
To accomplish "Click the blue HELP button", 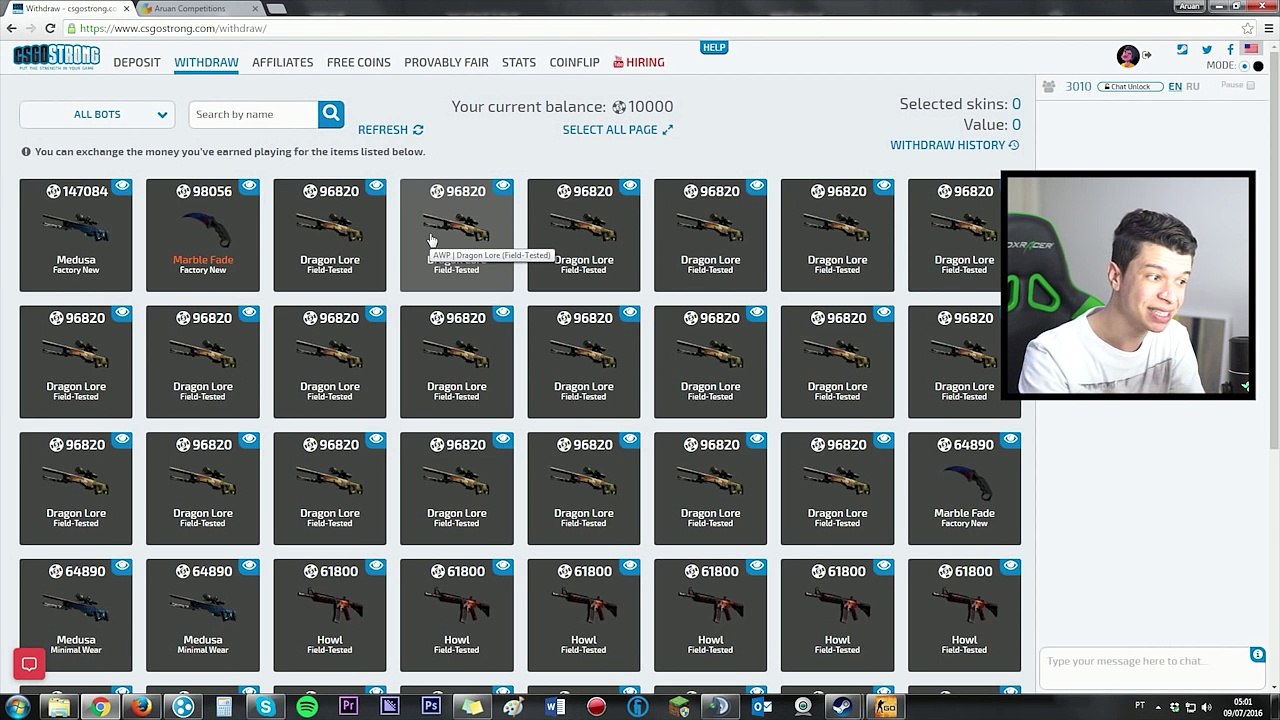I will tap(714, 47).
